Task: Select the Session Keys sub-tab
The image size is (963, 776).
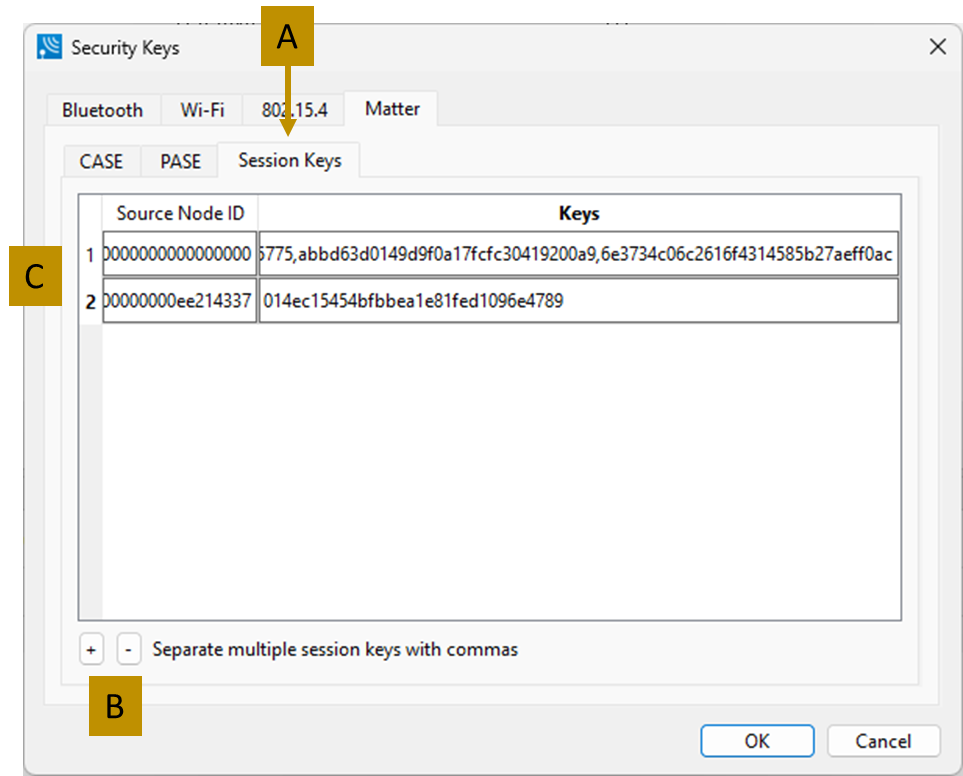Action: 289,160
